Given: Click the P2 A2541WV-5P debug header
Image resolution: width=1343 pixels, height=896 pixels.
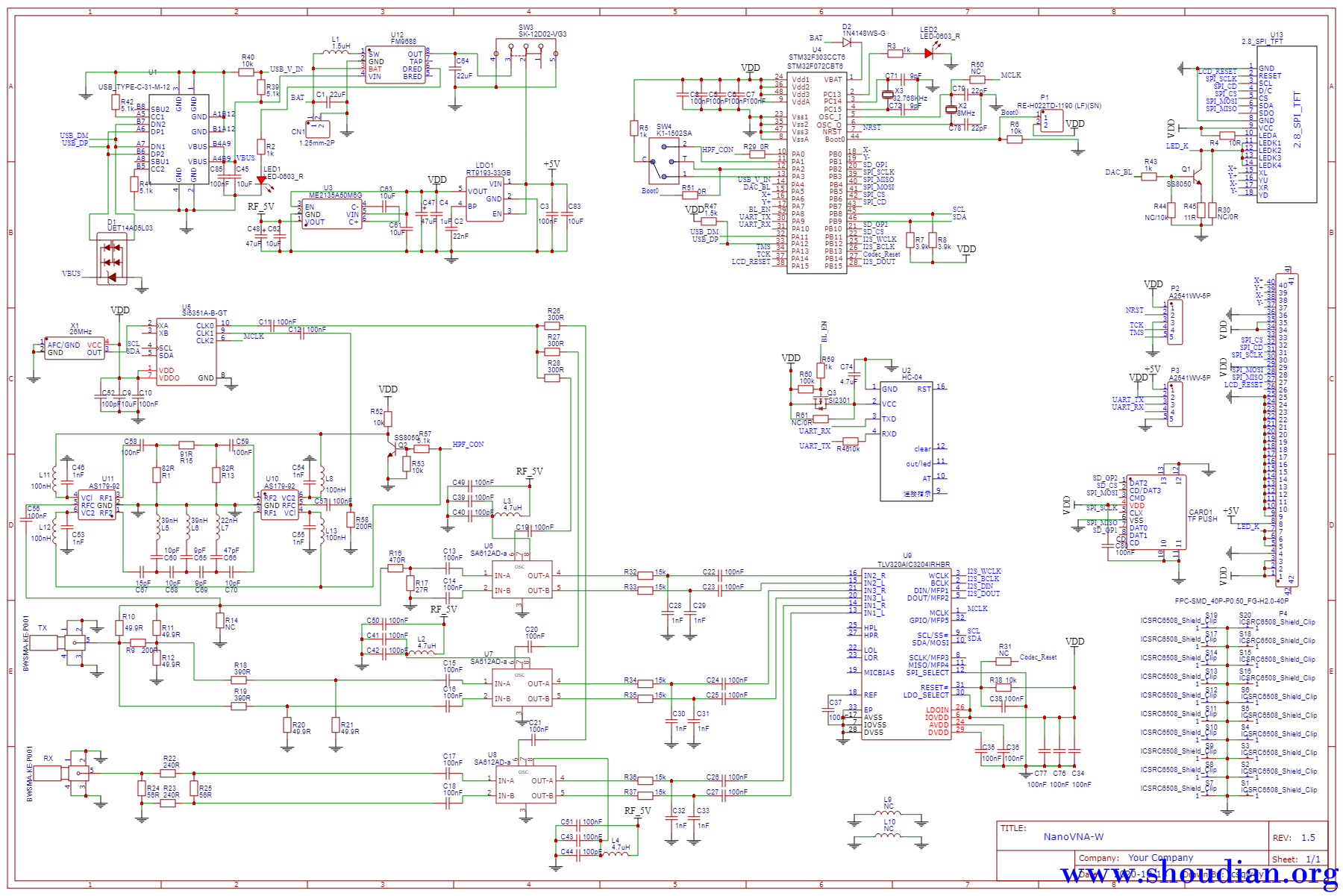Looking at the screenshot, I should click(x=1175, y=322).
